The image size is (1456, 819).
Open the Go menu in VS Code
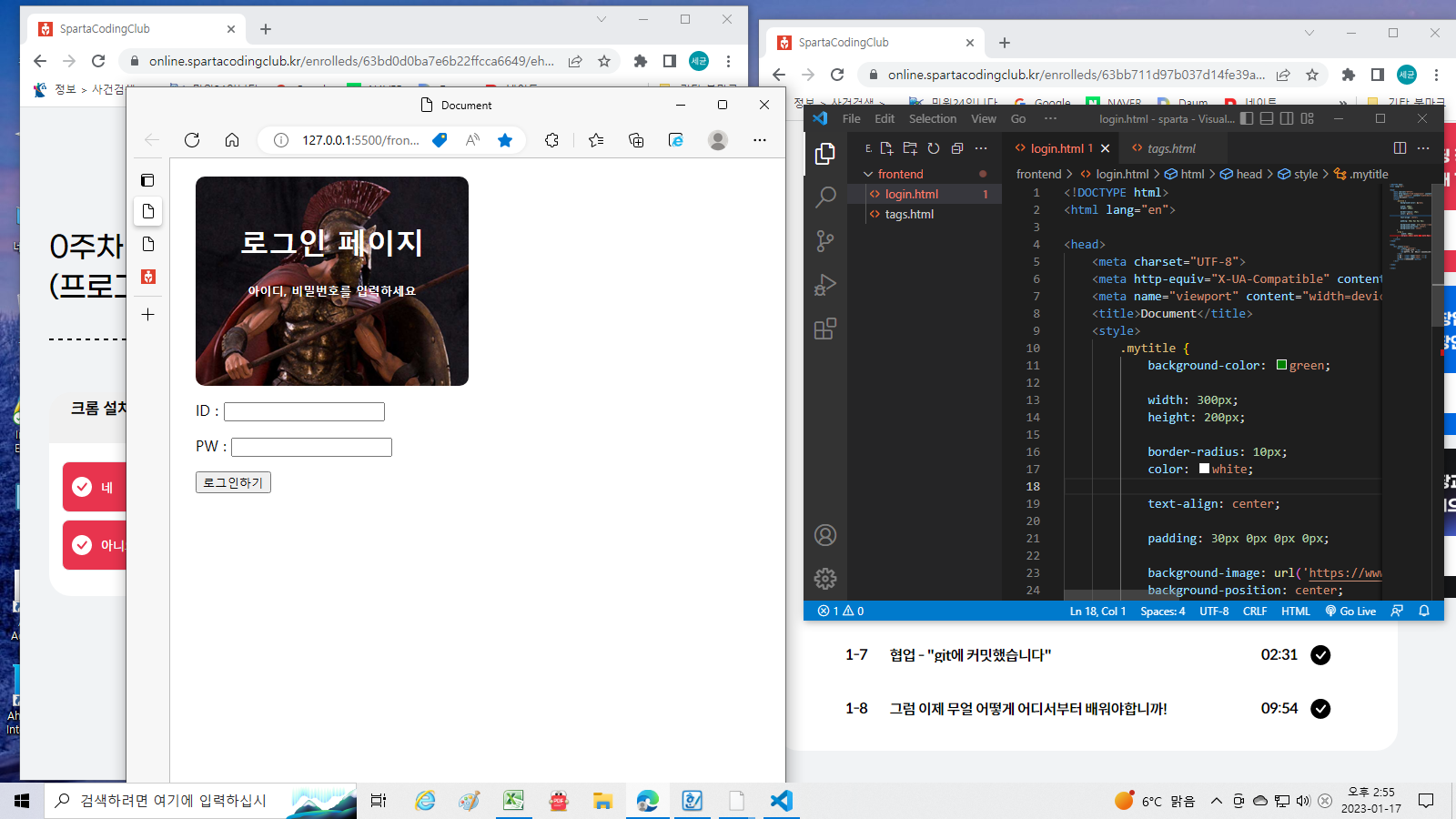(1018, 119)
